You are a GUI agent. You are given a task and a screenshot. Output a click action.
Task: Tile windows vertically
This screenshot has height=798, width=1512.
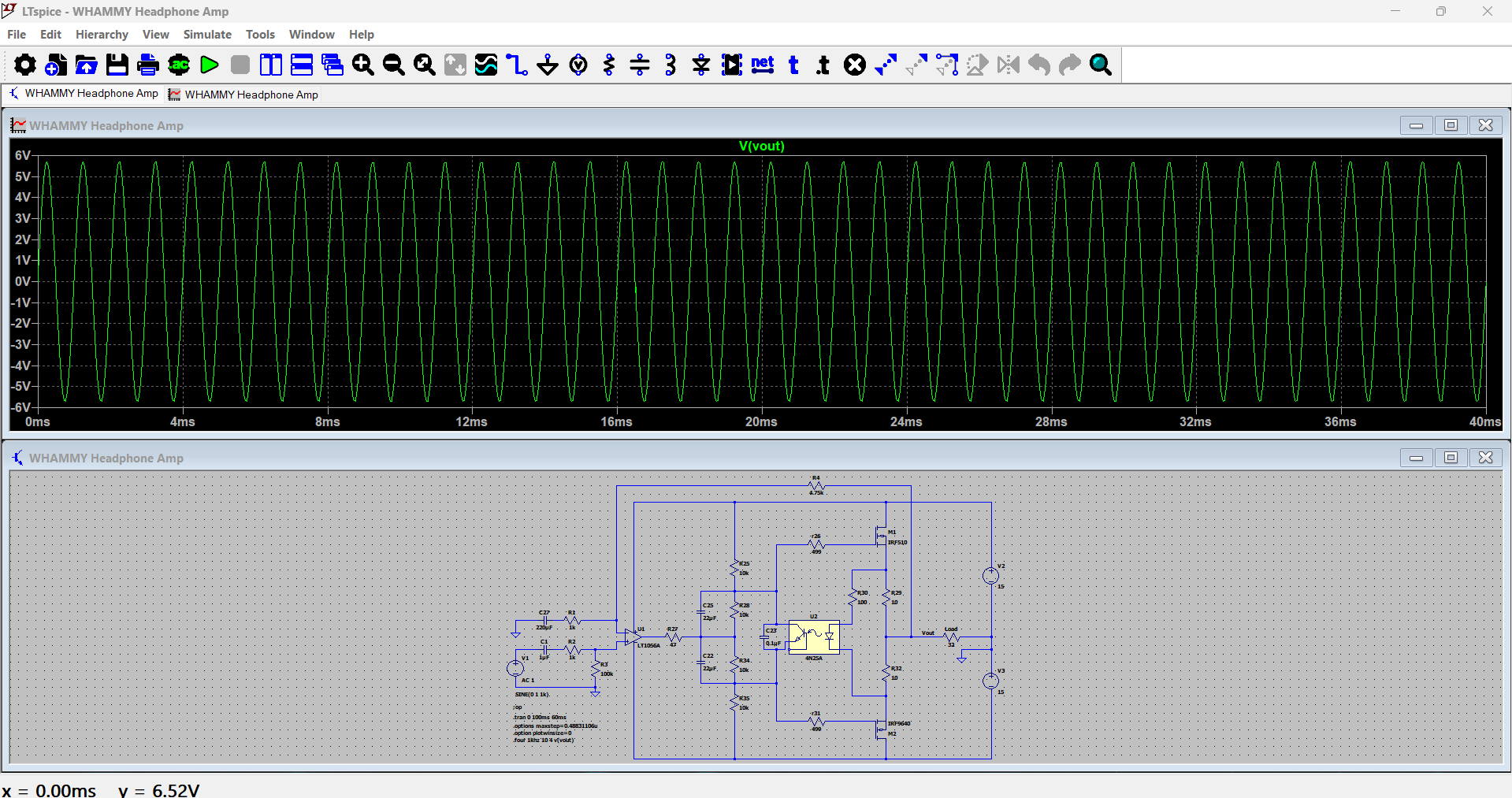pyautogui.click(x=271, y=65)
